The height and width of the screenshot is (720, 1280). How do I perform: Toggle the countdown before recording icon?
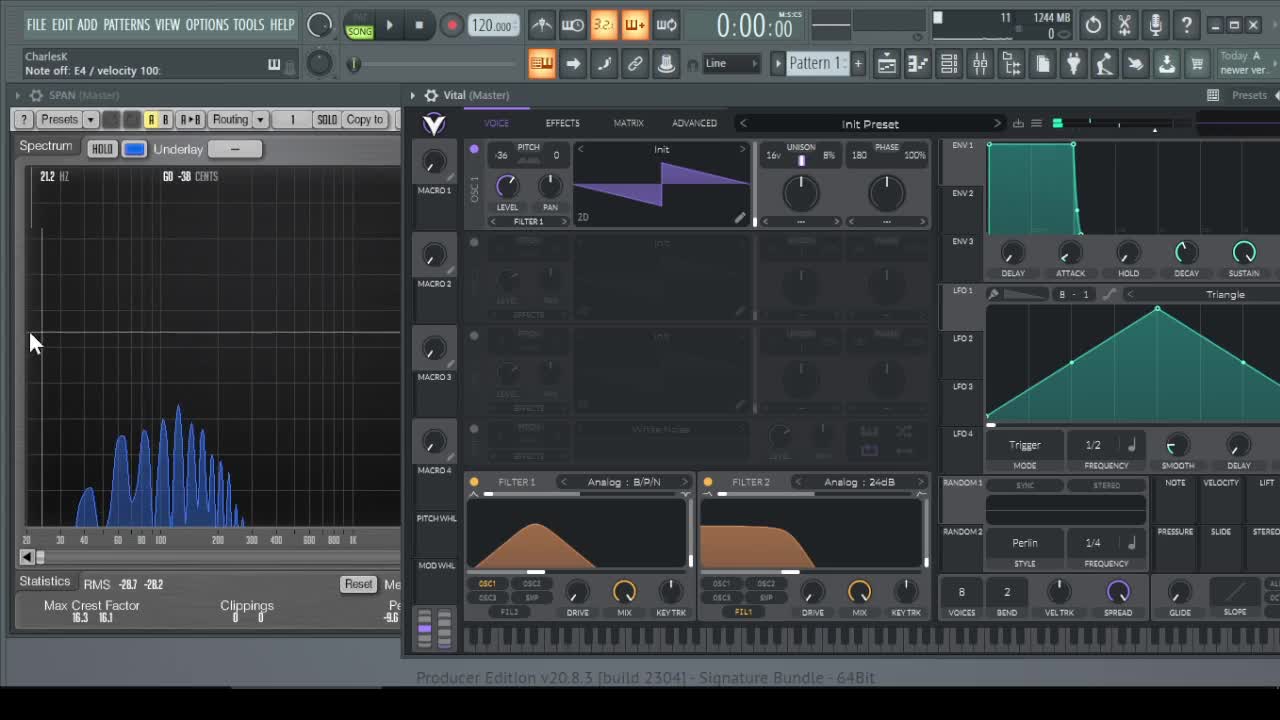603,25
